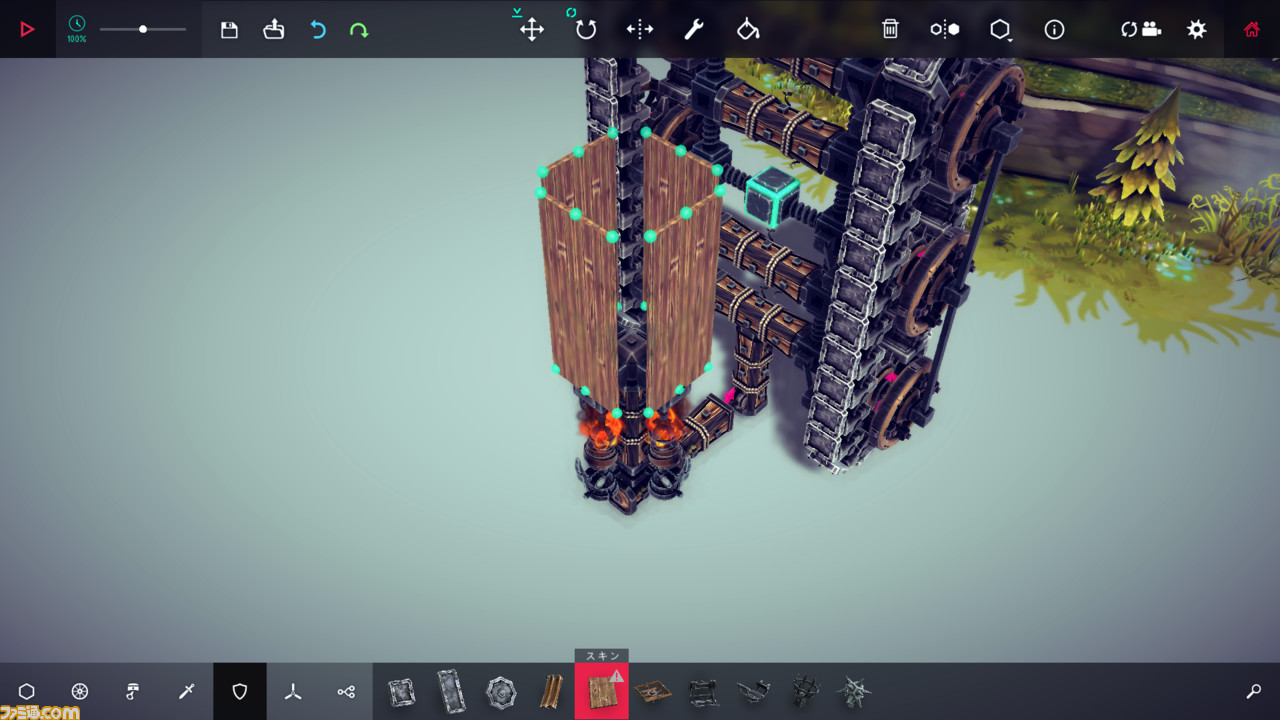Open the settings gear menu
The height and width of the screenshot is (720, 1280).
1196,29
